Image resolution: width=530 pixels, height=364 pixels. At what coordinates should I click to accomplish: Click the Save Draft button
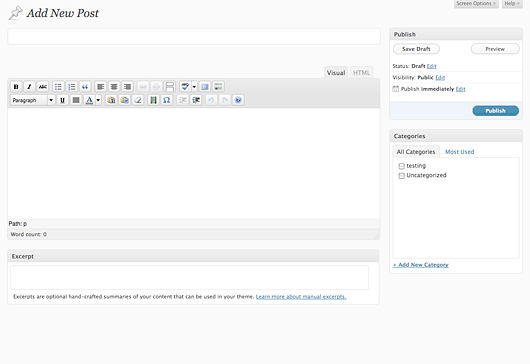[x=416, y=49]
